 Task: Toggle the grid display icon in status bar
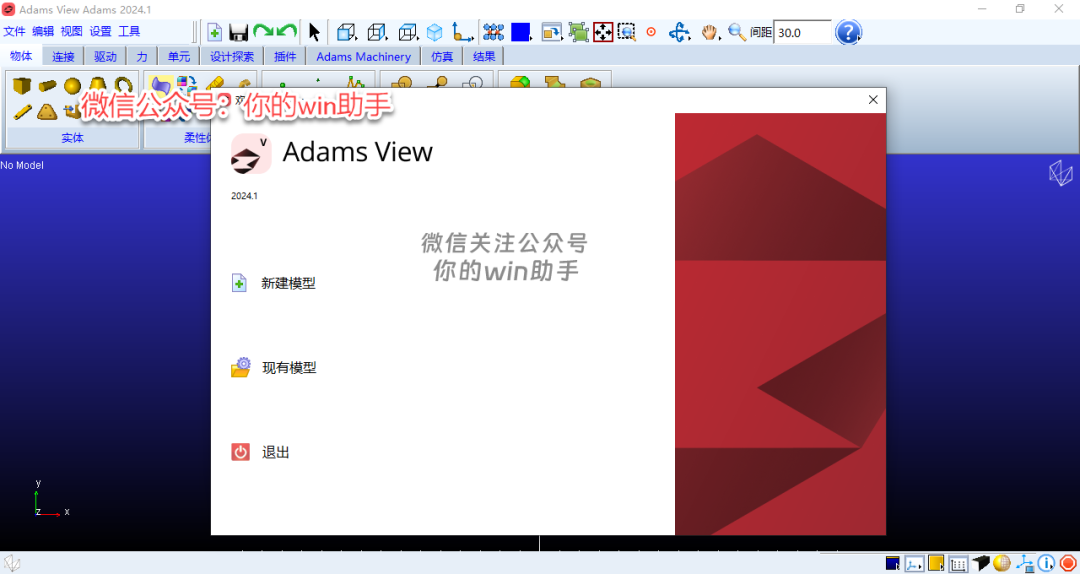point(958,564)
